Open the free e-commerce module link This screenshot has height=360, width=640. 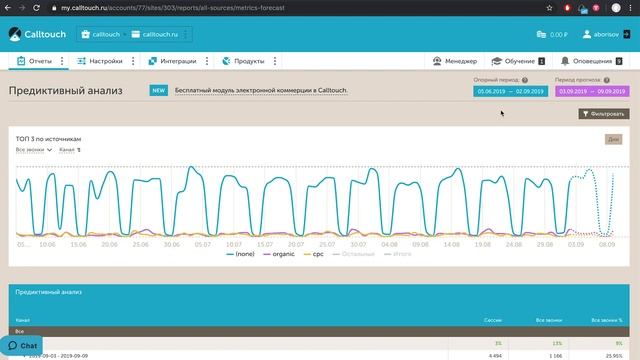coord(261,91)
